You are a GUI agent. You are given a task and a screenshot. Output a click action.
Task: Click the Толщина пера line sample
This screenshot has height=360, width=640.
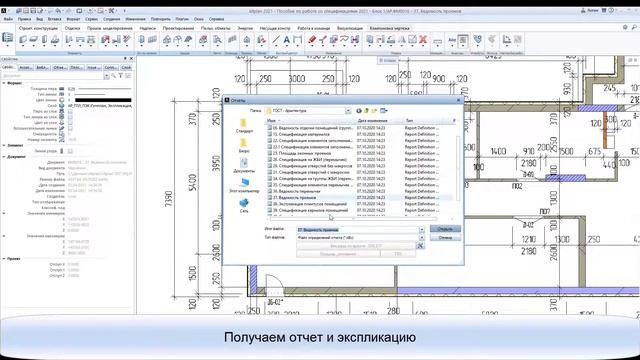105,89
